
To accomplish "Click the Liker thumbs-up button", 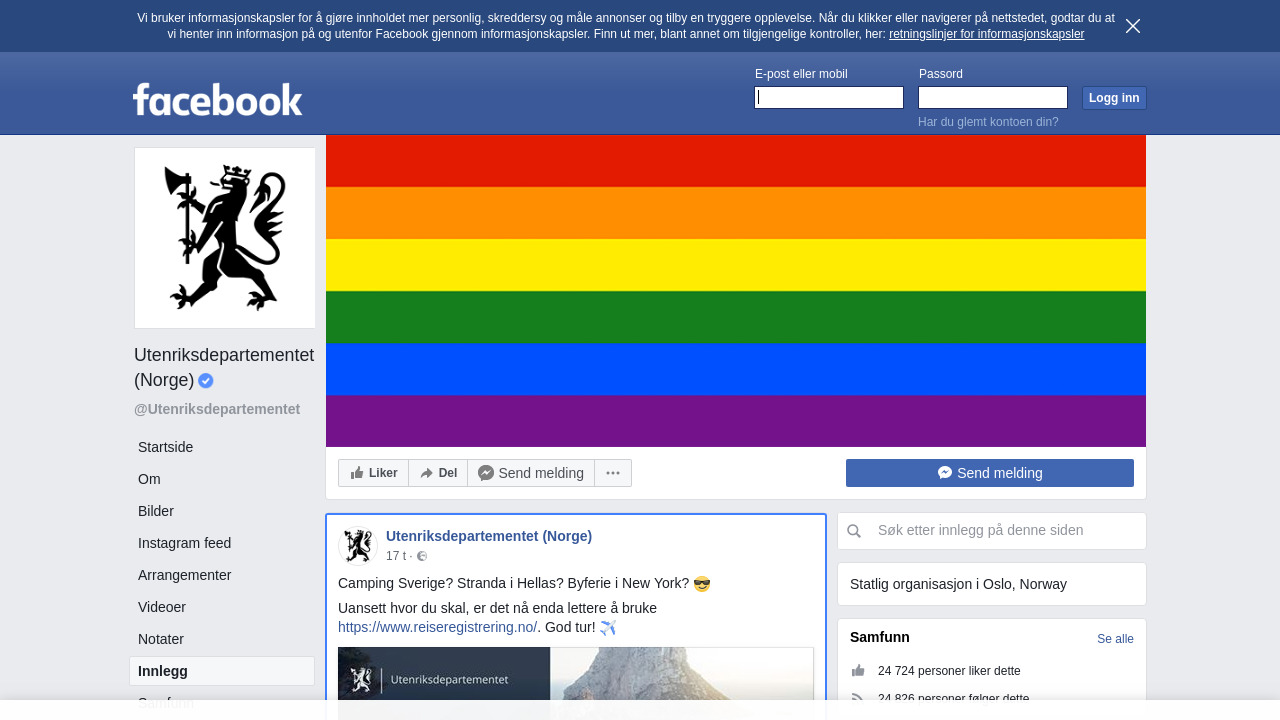I will coord(374,473).
